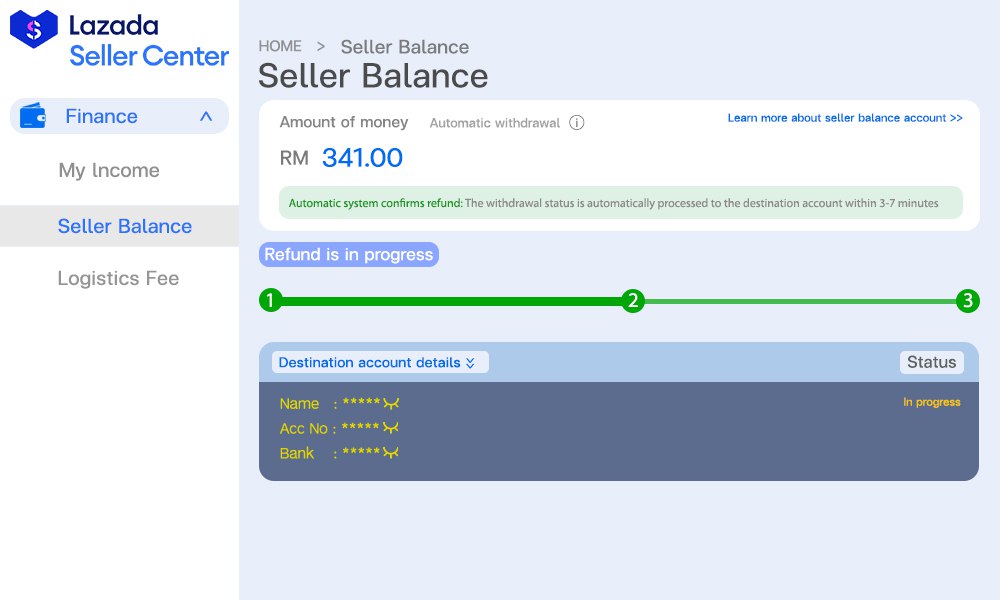
Task: Click progress step 1 circle
Action: coord(270,300)
